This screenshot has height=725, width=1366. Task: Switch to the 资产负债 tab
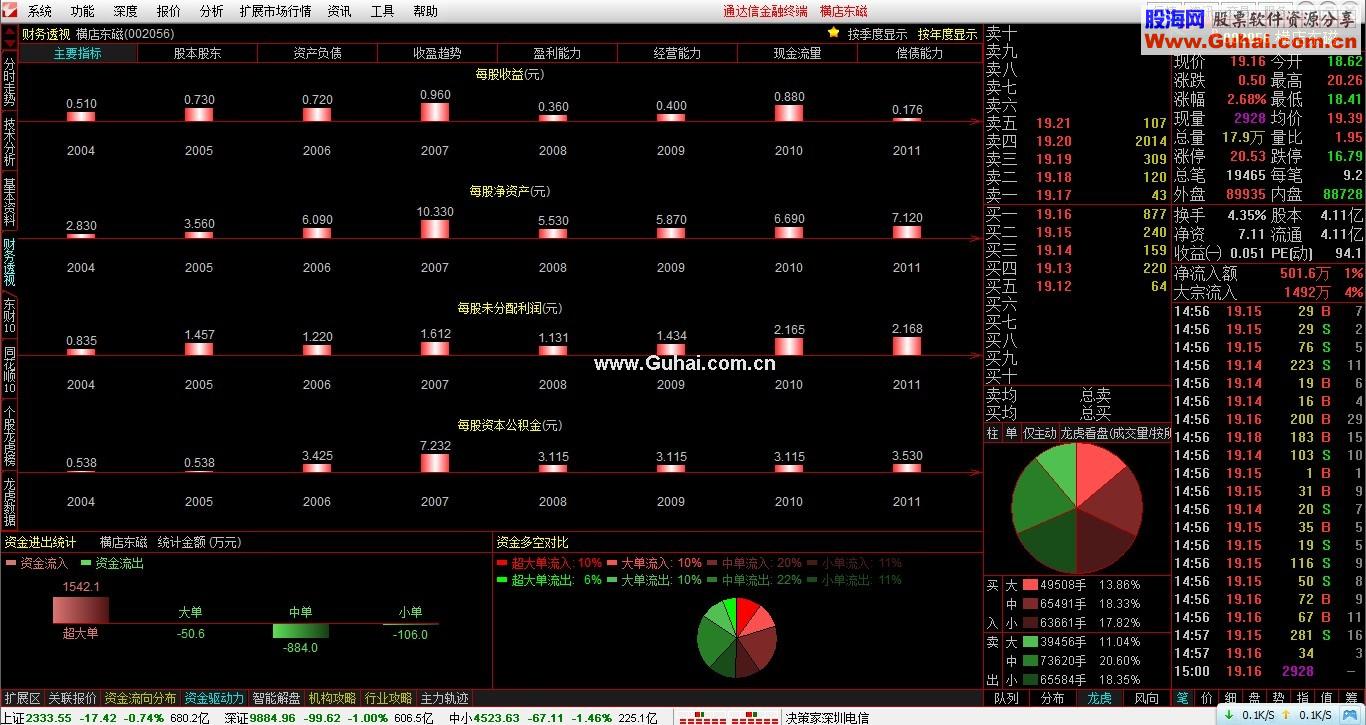(318, 53)
